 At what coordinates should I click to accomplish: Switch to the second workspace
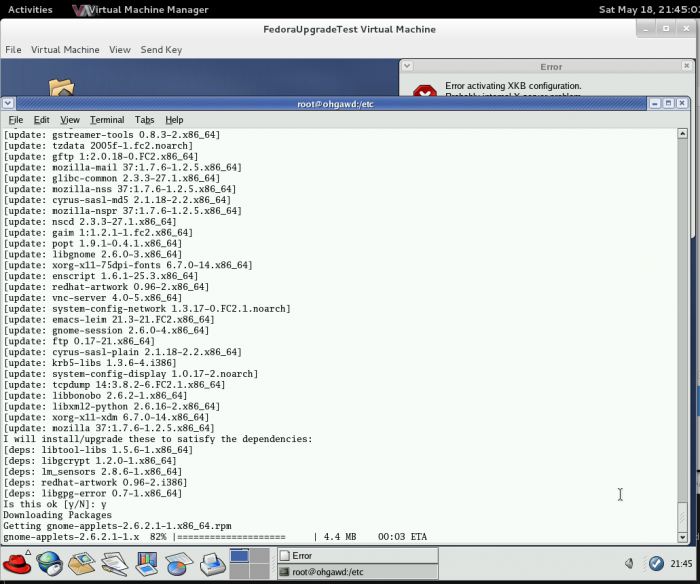click(263, 556)
